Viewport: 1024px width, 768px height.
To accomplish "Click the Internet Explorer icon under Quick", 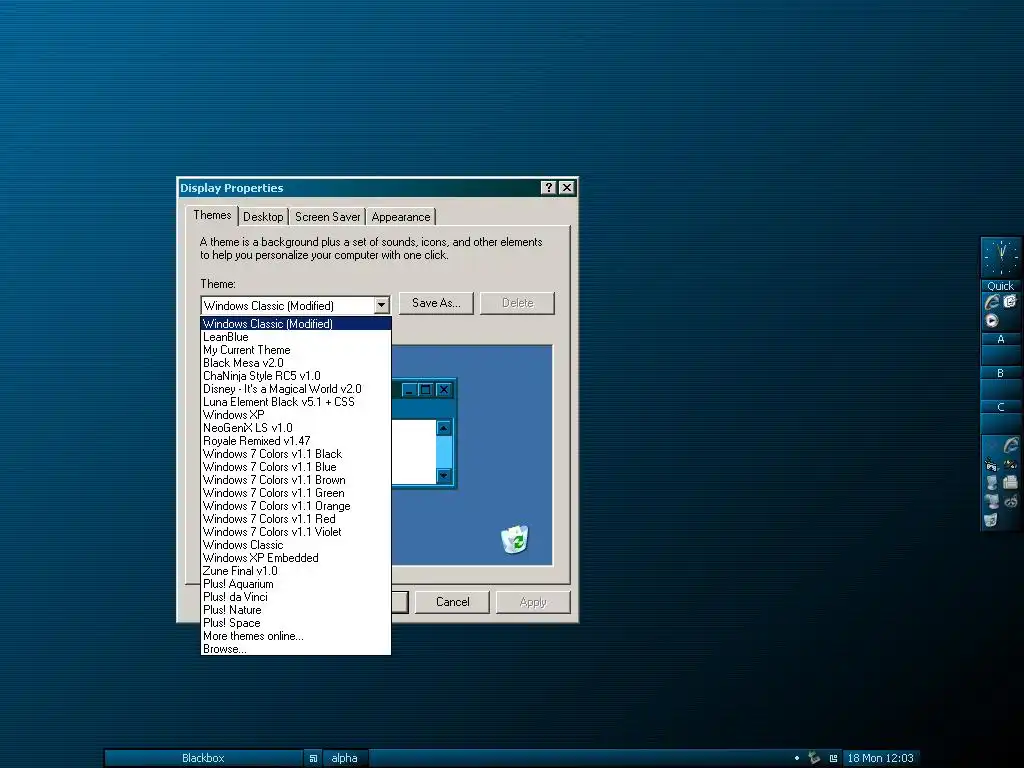I will [992, 302].
